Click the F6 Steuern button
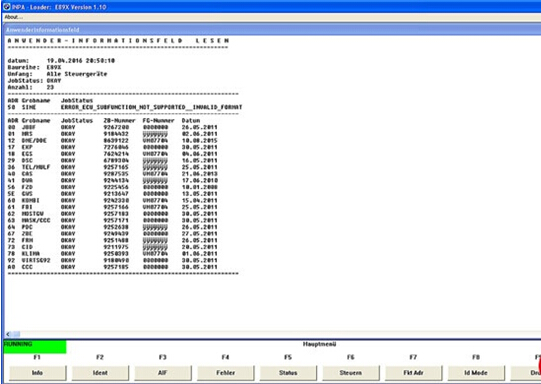 click(351, 373)
